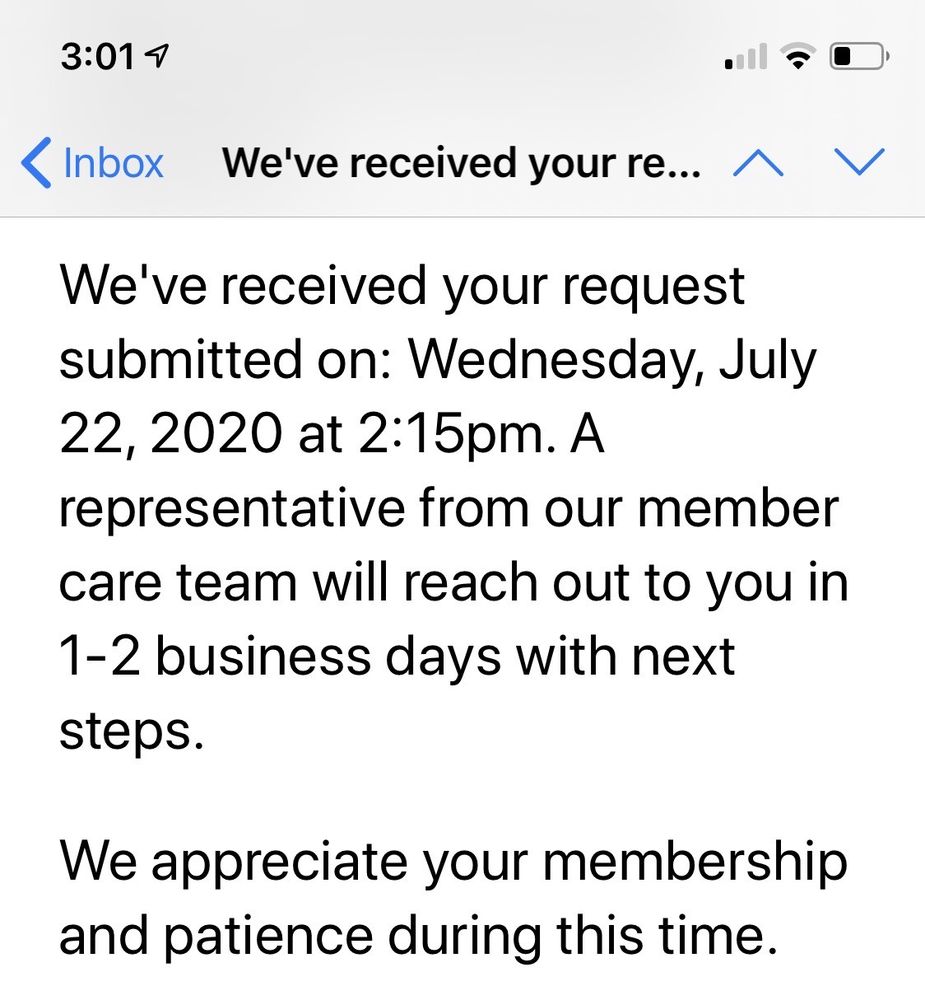Tap the back chevron beside Inbox

point(36,163)
